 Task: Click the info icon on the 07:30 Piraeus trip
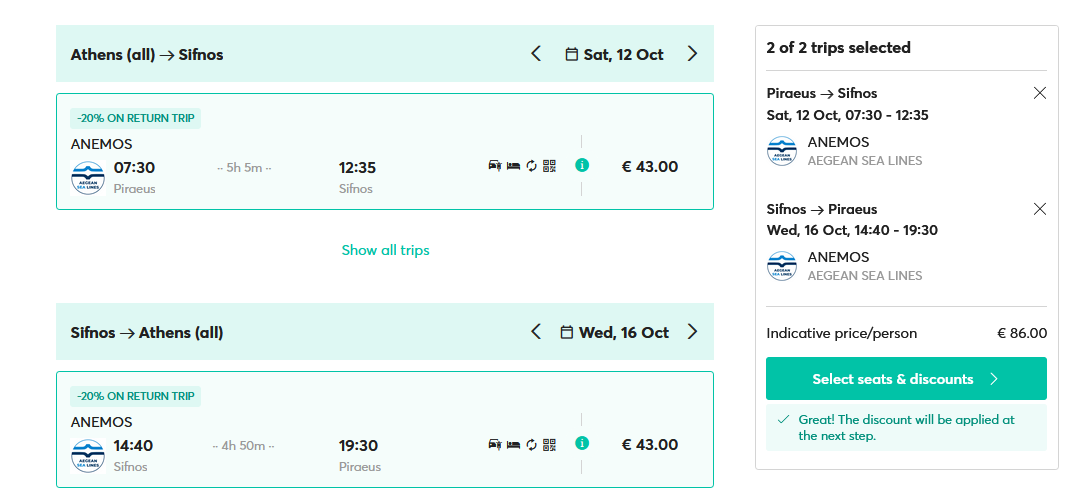coord(582,165)
